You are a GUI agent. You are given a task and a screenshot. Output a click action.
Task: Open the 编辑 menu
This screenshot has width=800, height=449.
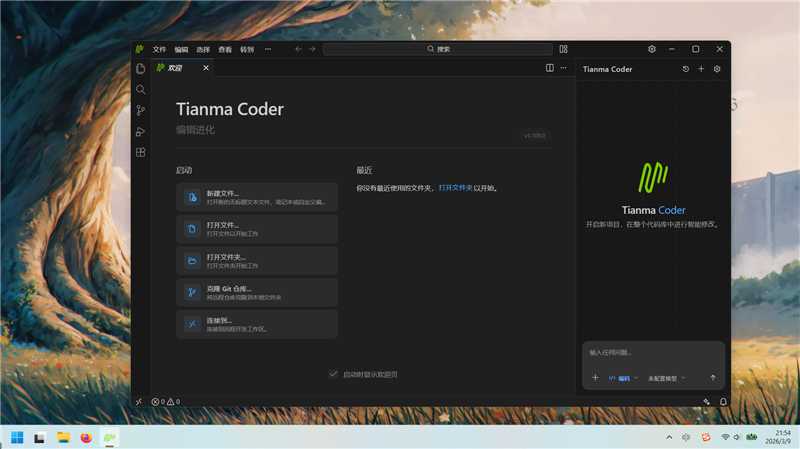coord(181,49)
